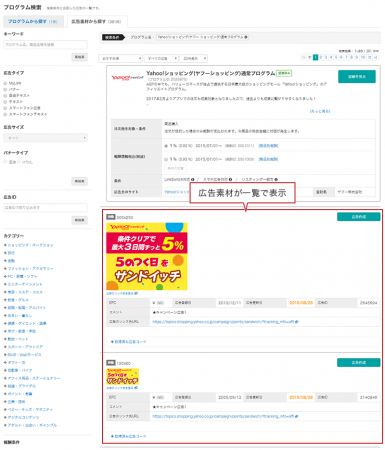
Task: Select the スマートフォンテキスト radio option
Action: 5,114
